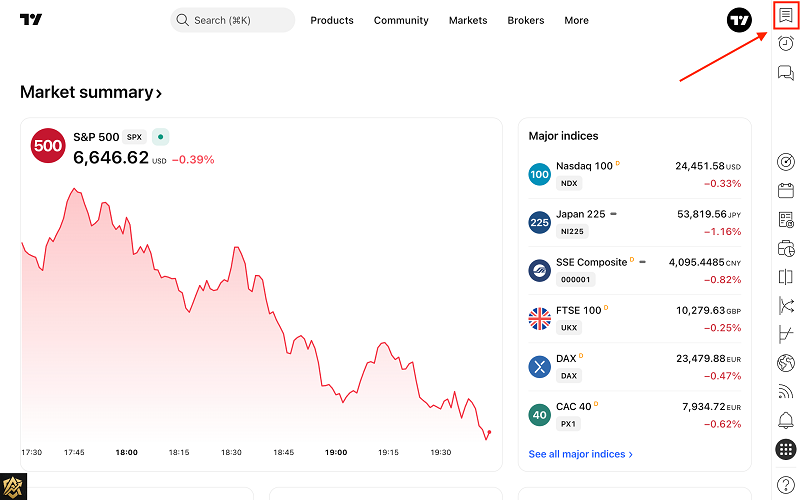Click the FTSE 100 UK flag logo
The height and width of the screenshot is (500, 800).
pos(539,319)
